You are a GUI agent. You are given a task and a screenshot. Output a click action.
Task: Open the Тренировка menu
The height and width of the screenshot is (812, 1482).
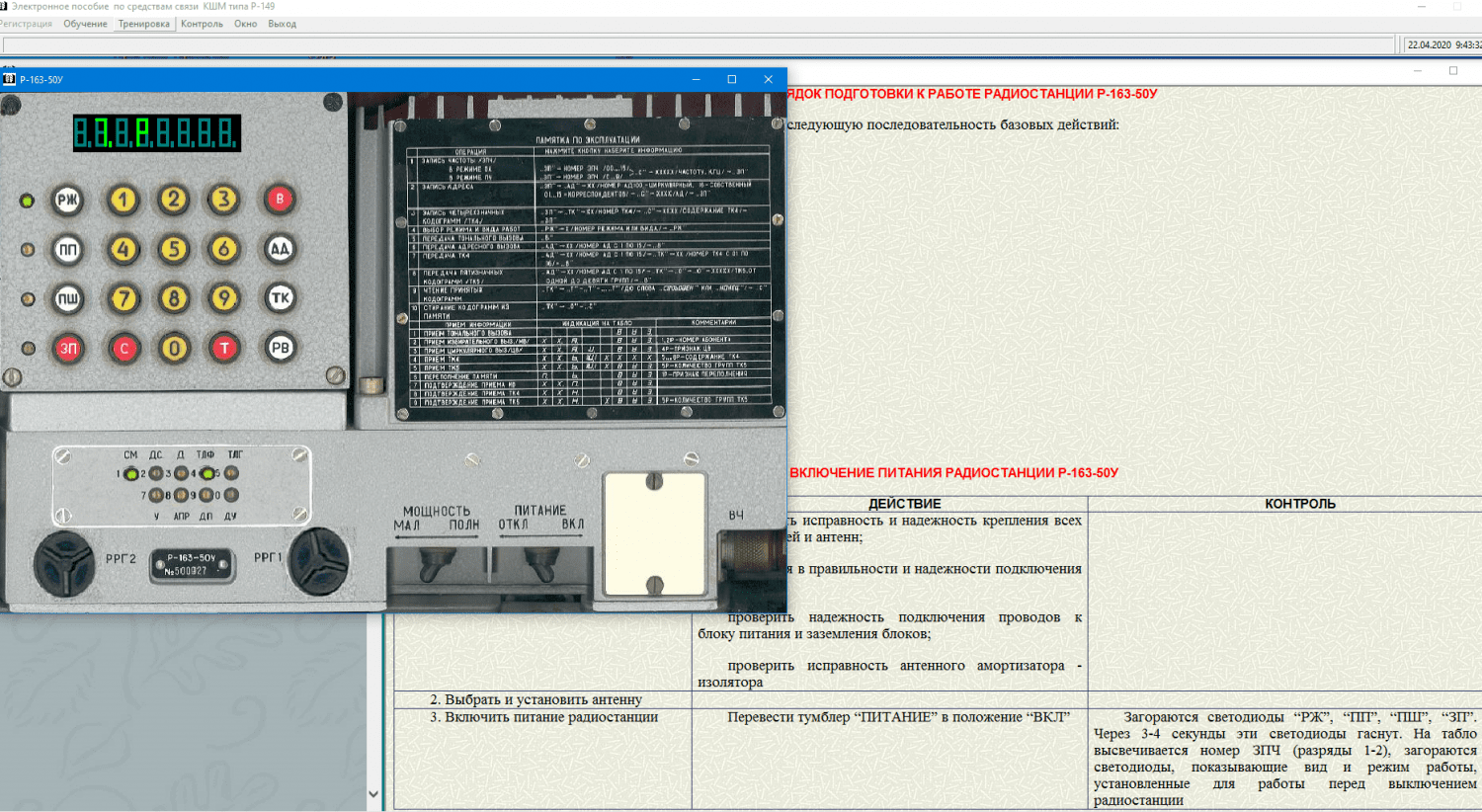point(144,24)
